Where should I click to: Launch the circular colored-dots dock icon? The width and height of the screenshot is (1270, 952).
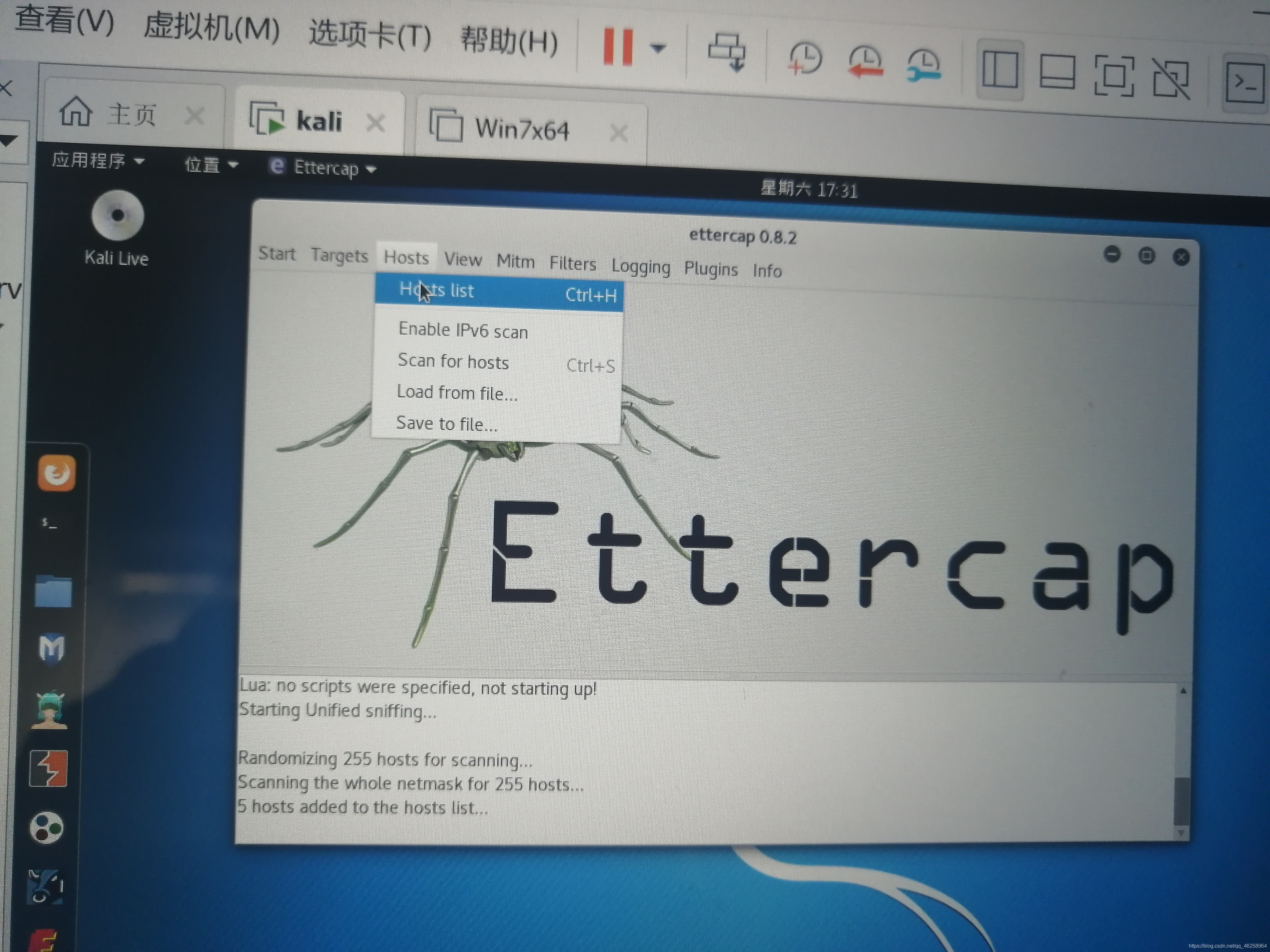(46, 828)
